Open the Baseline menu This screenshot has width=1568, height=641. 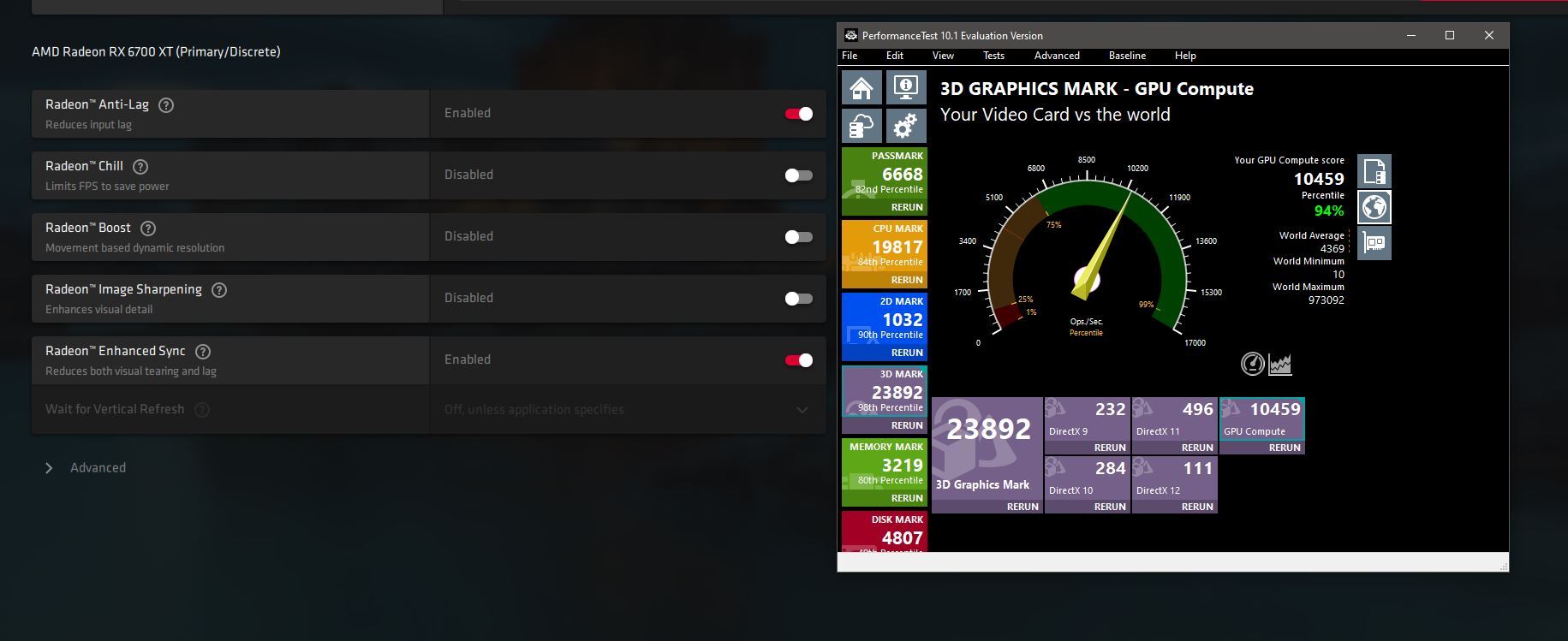click(x=1127, y=56)
